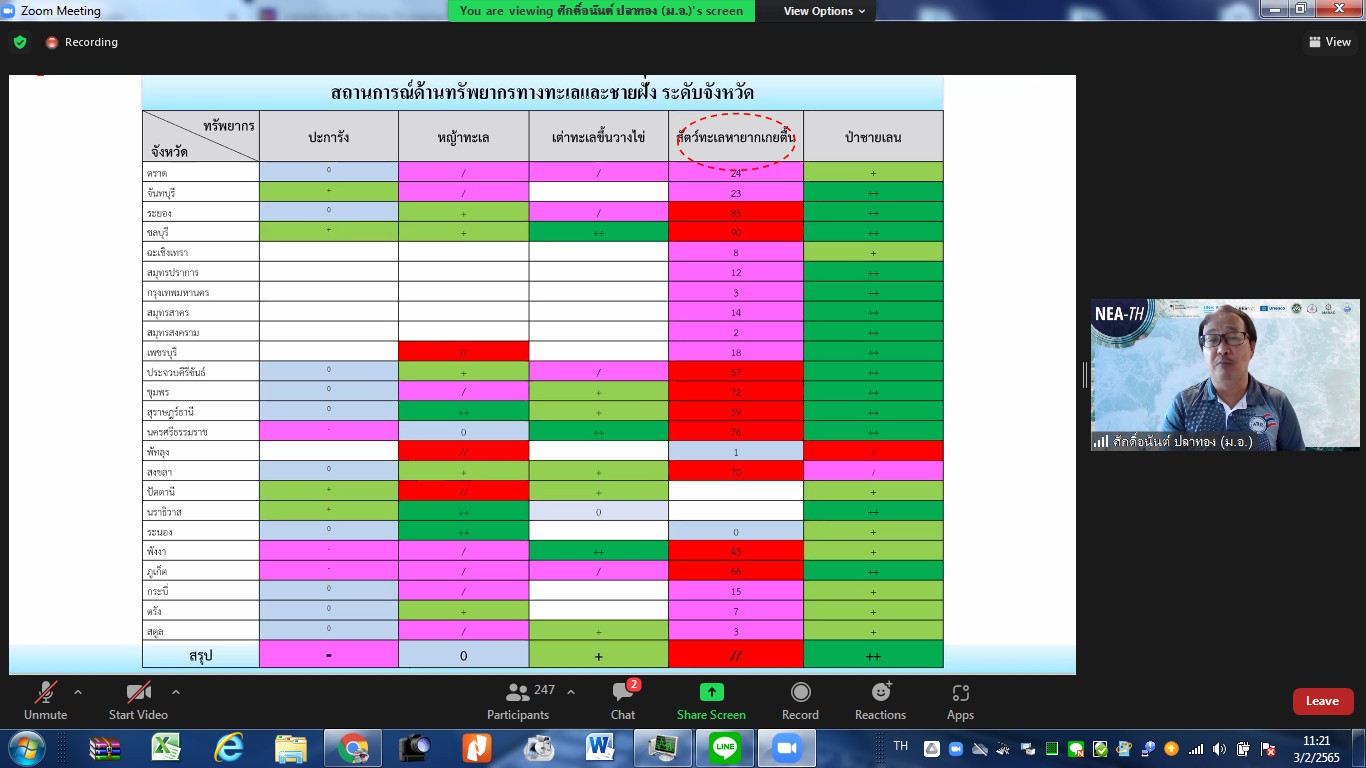
Task: Open Windows Start menu
Action: click(24, 748)
